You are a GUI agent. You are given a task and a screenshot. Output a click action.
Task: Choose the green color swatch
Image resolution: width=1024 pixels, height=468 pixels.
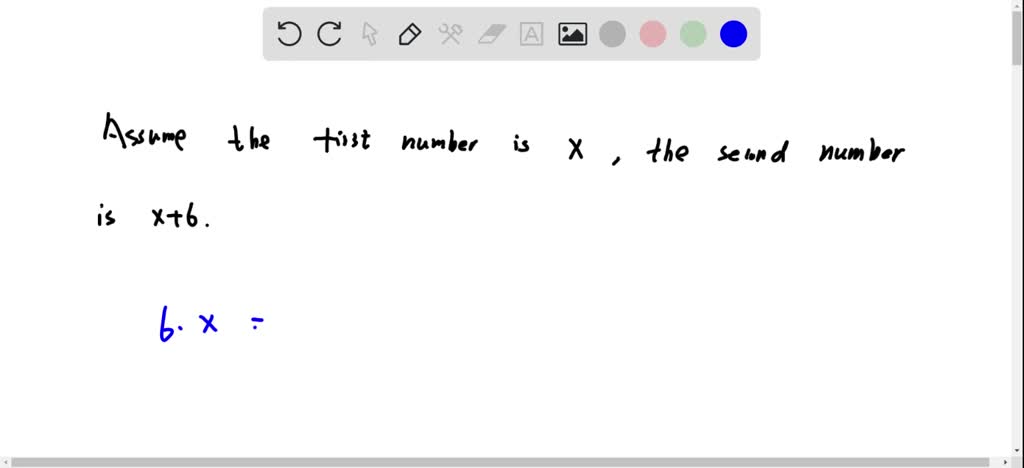point(693,34)
